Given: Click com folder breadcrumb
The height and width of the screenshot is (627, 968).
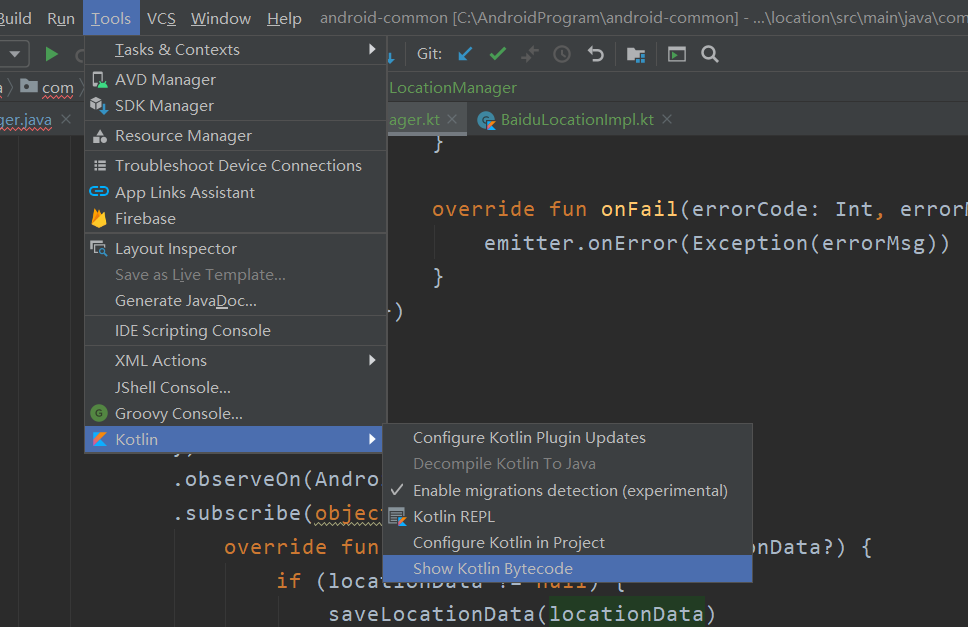Looking at the screenshot, I should 47,88.
